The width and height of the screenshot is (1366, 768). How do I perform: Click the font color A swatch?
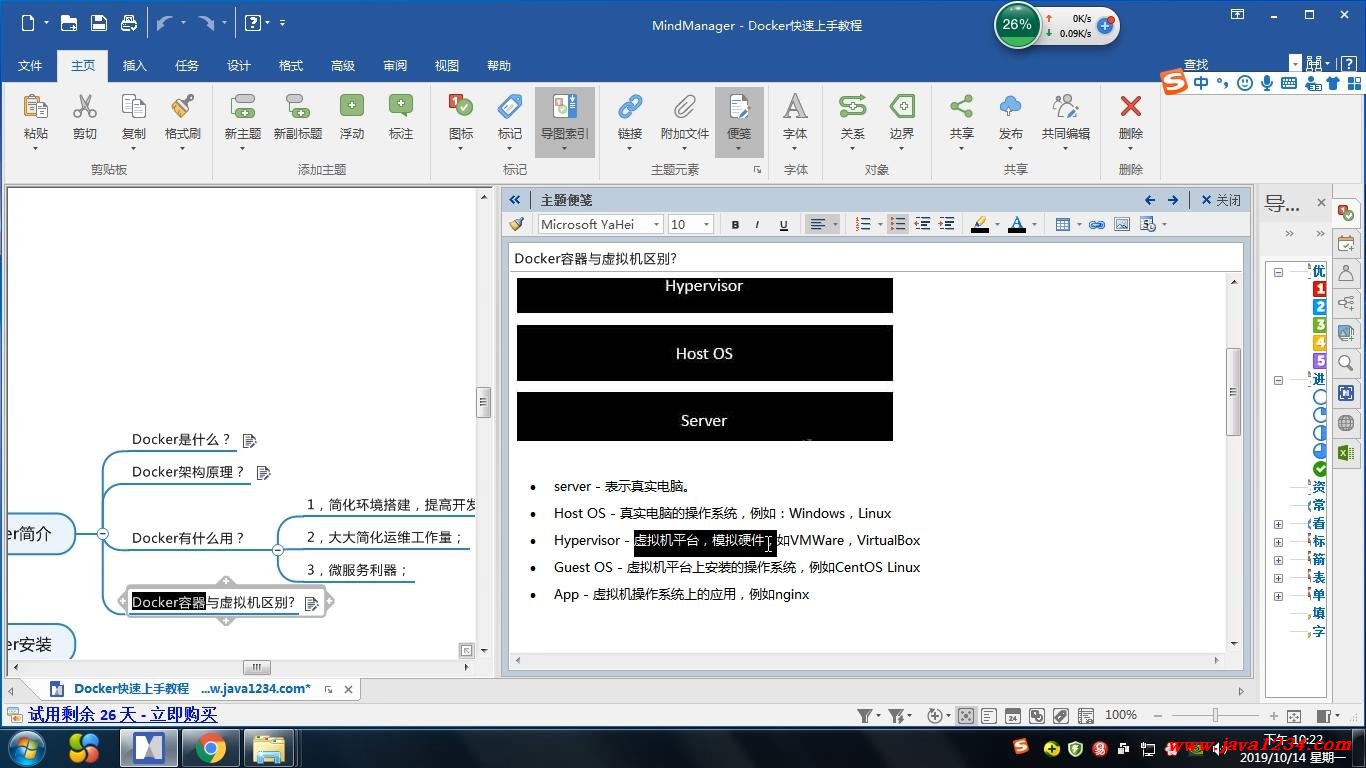click(1017, 225)
